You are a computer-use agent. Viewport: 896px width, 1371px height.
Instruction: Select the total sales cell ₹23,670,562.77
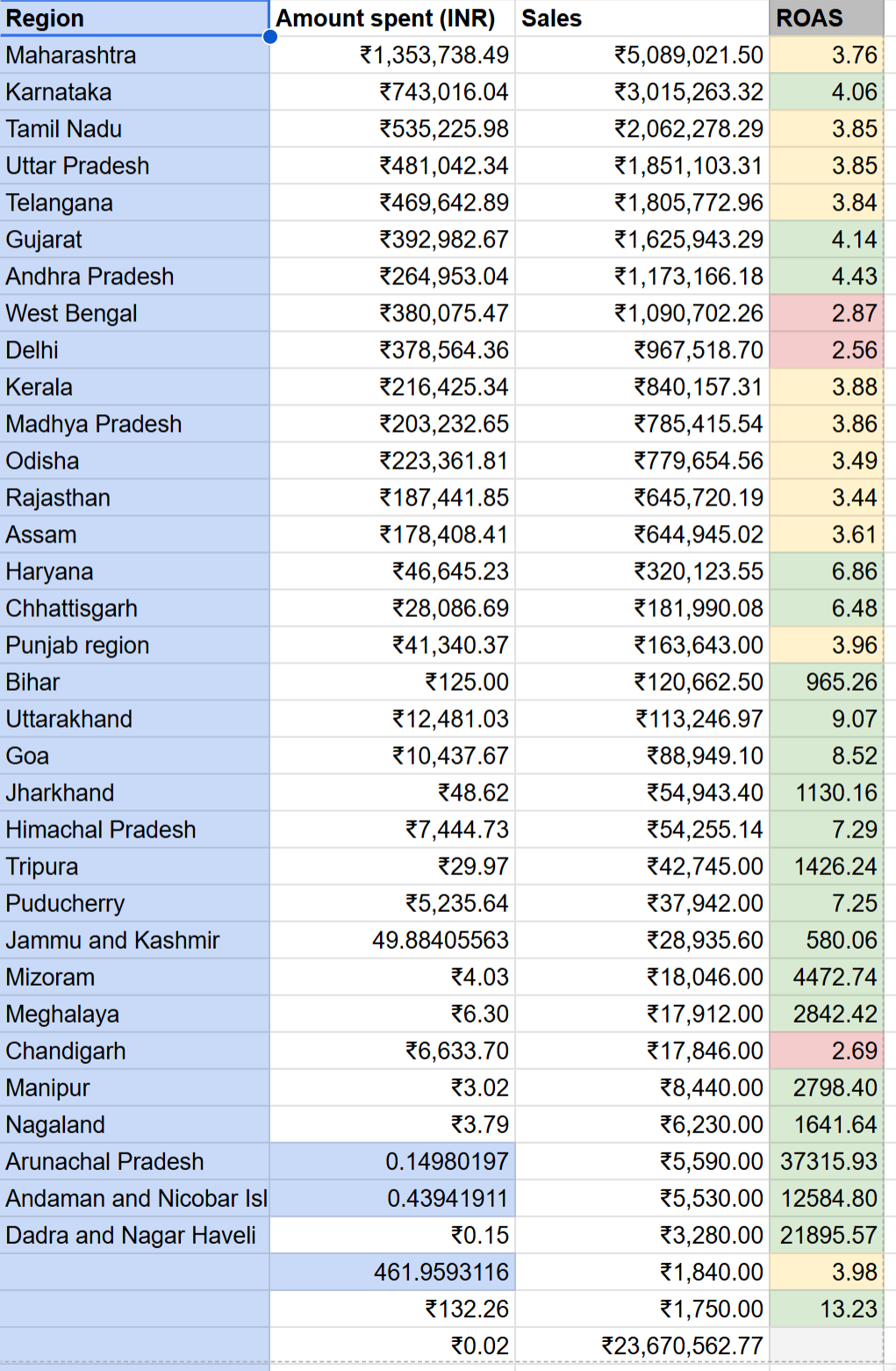(x=641, y=1346)
